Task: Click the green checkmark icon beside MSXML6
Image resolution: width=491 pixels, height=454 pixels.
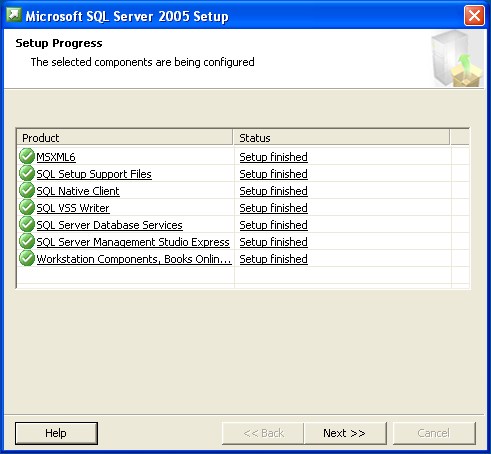Action: point(27,156)
